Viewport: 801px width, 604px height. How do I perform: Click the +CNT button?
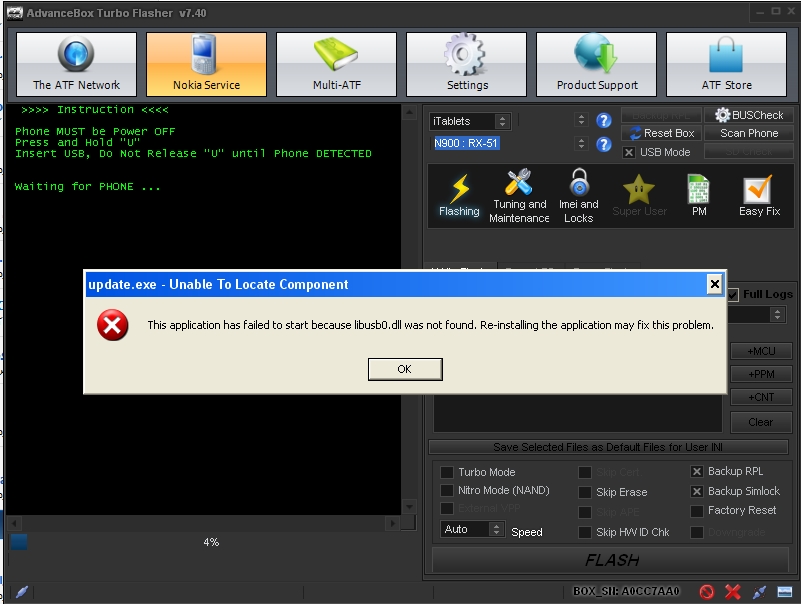pos(761,397)
